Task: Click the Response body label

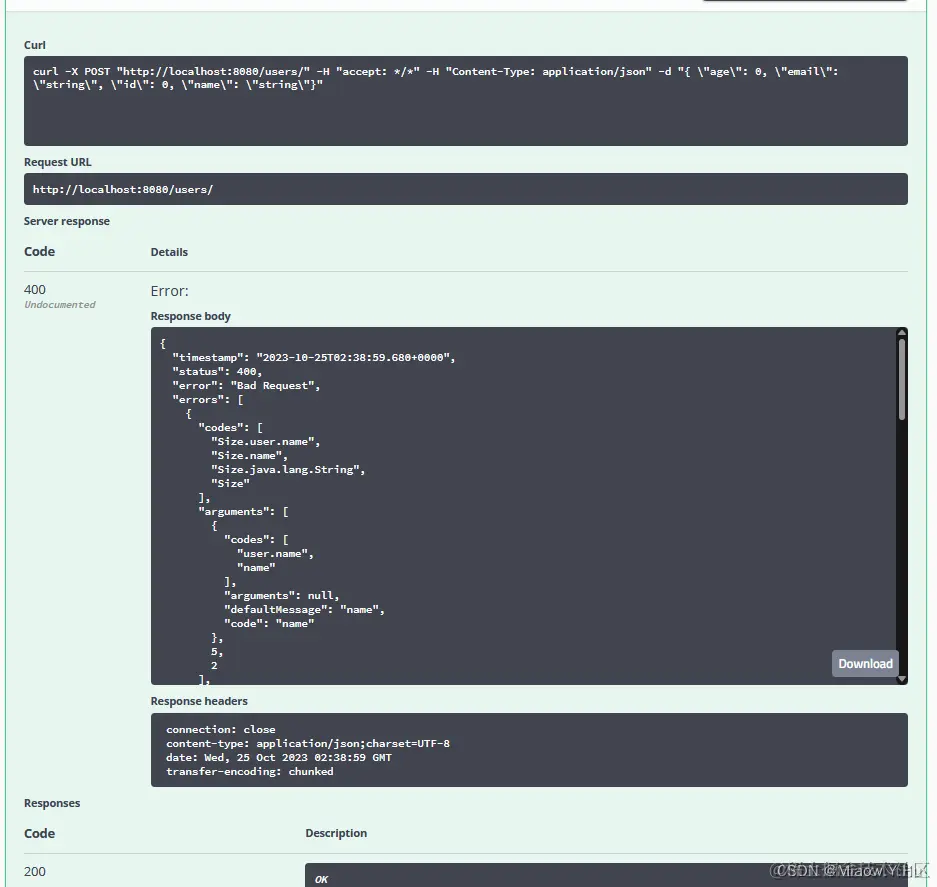Action: [x=191, y=316]
